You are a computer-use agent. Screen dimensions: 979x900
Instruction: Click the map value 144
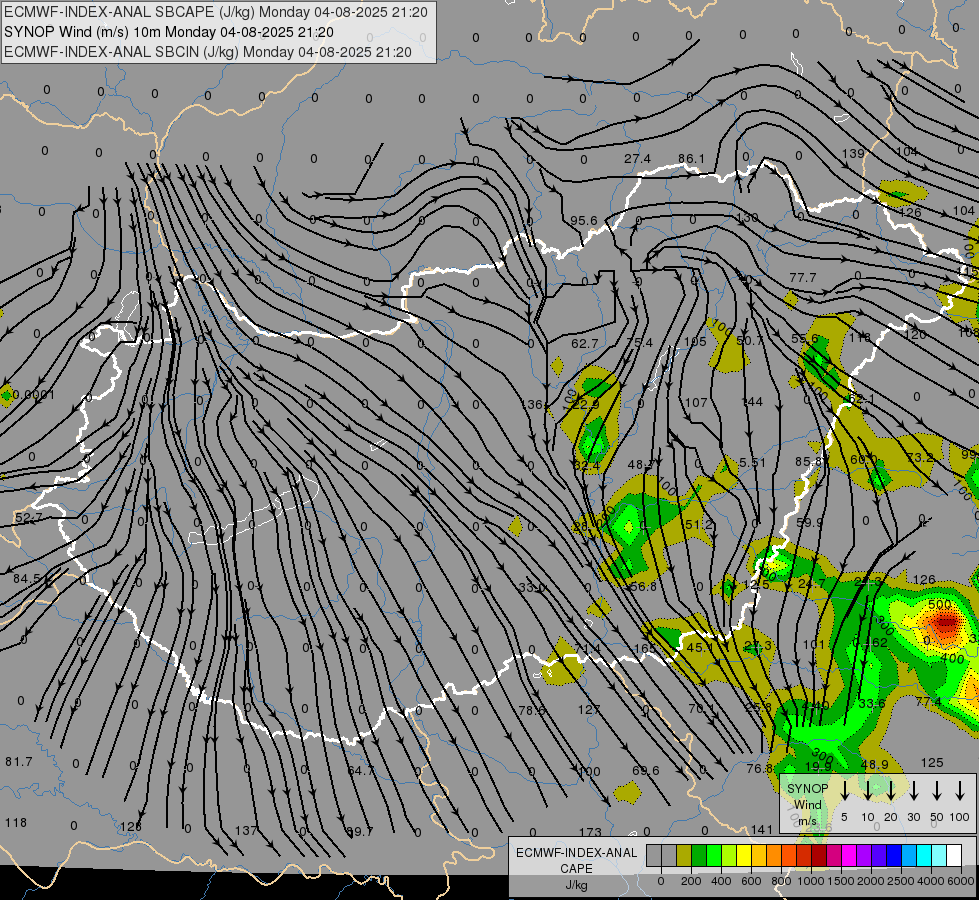click(752, 402)
